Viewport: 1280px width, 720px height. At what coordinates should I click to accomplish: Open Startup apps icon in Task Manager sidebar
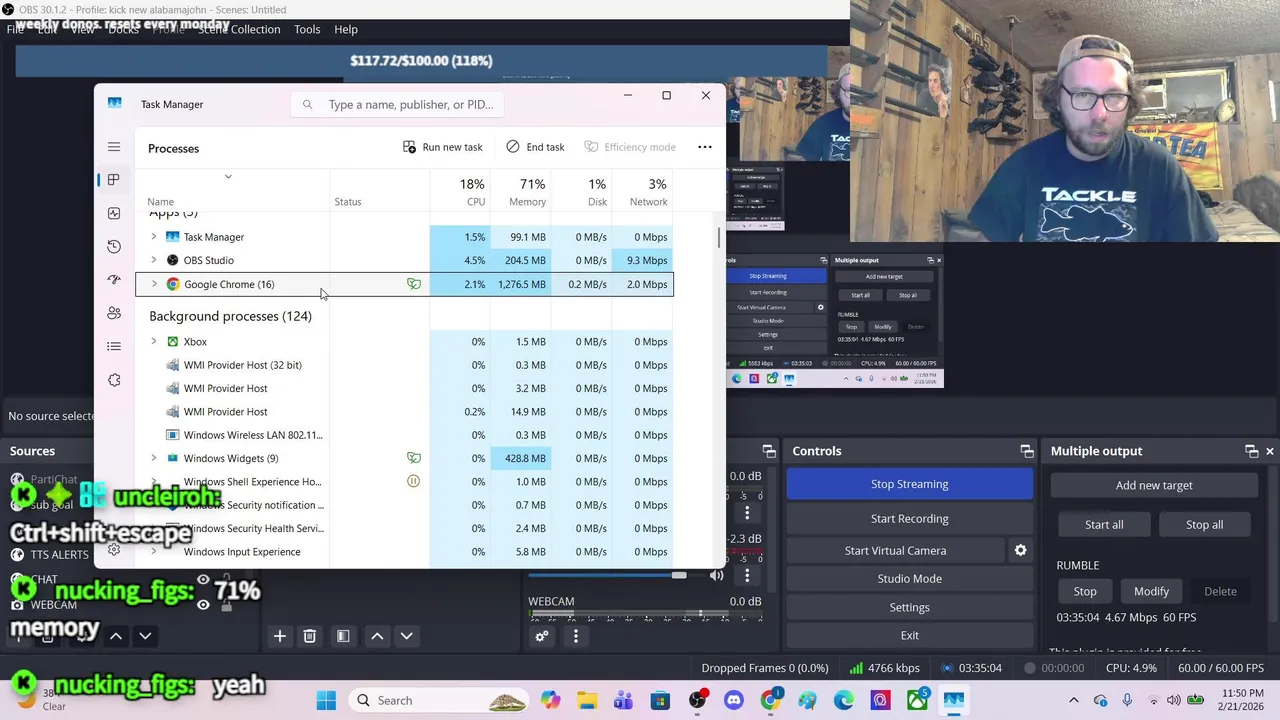[114, 280]
